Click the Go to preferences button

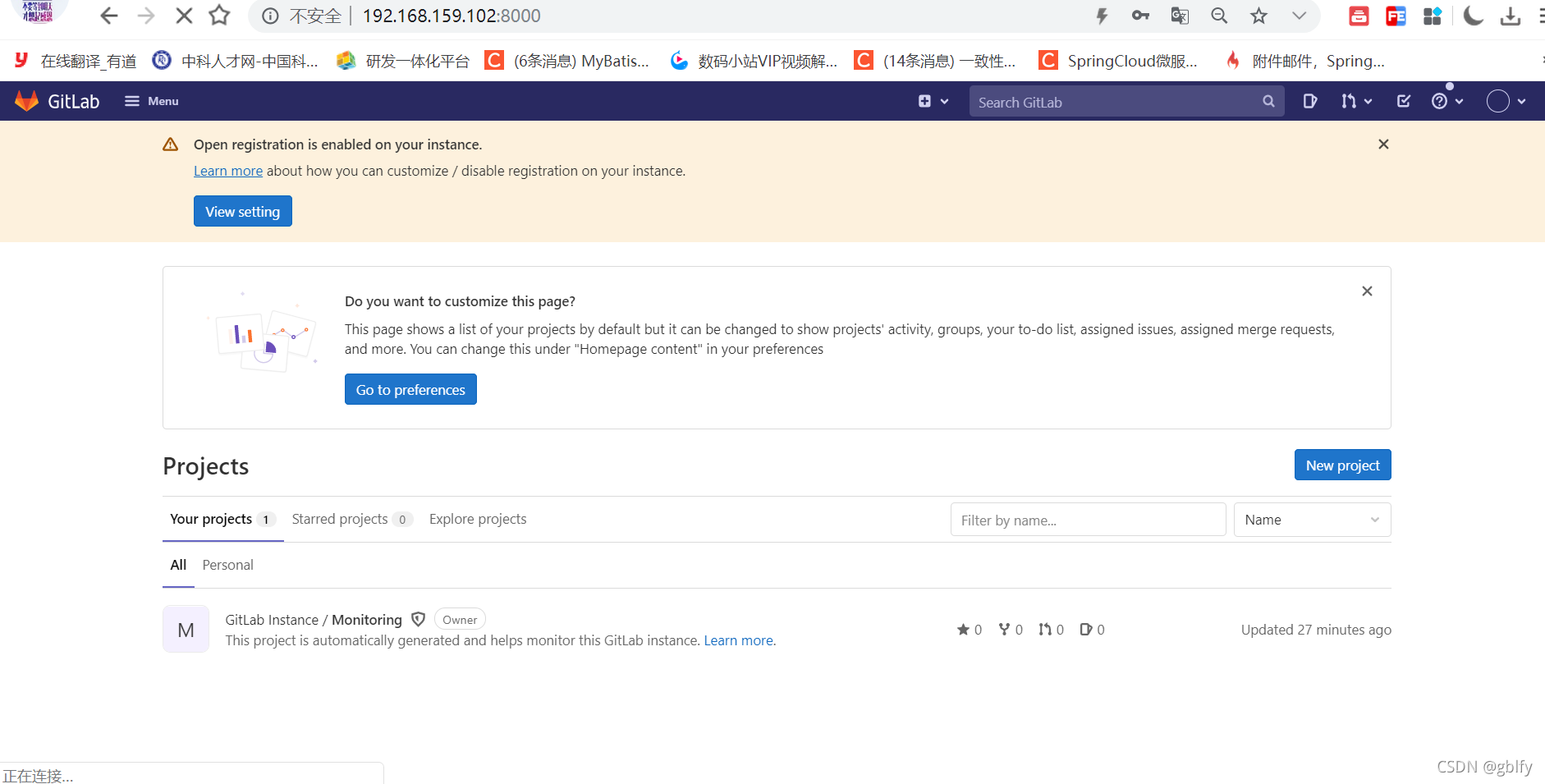(x=410, y=389)
